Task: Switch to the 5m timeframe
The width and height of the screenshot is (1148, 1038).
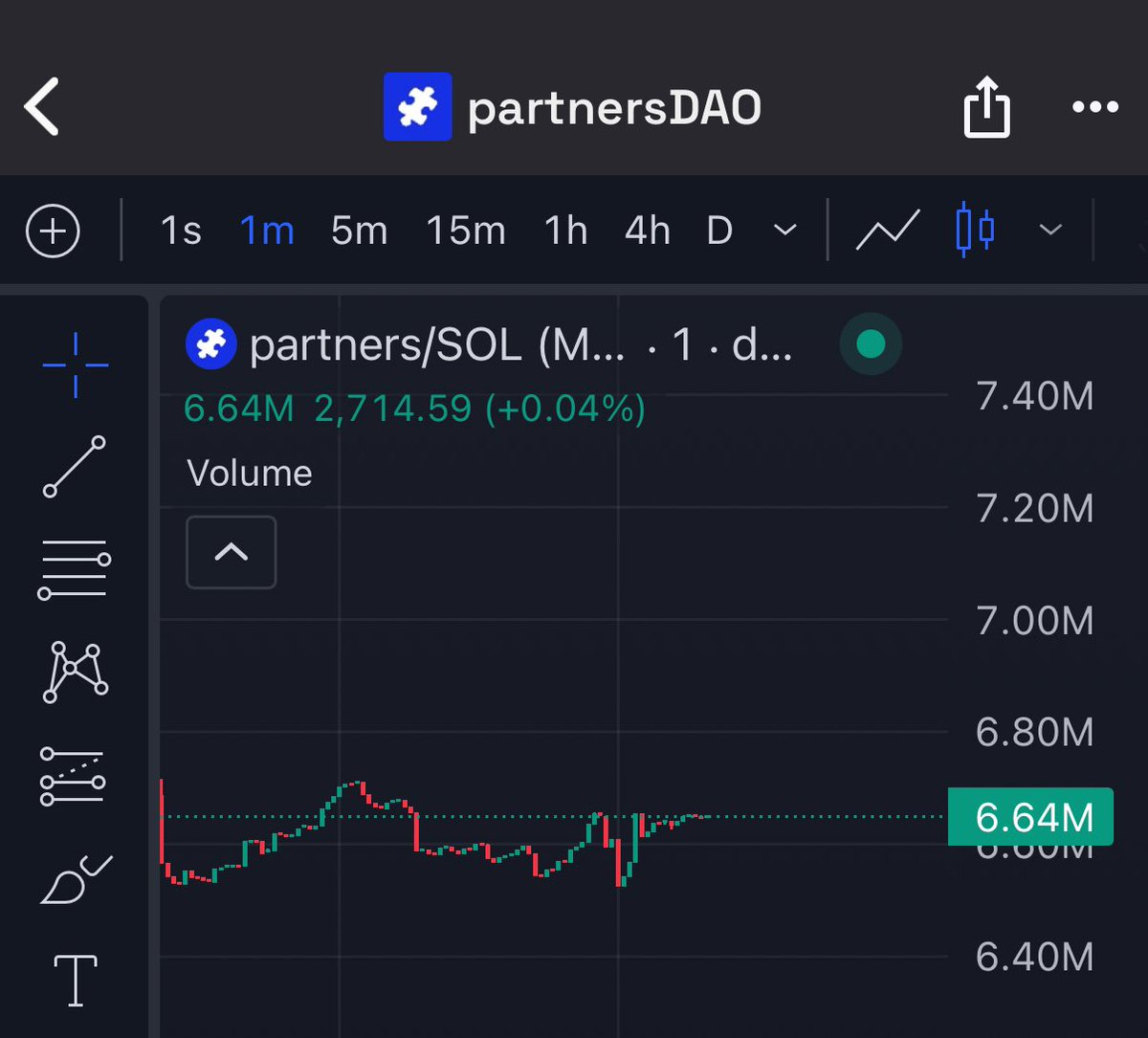Action: pos(360,232)
